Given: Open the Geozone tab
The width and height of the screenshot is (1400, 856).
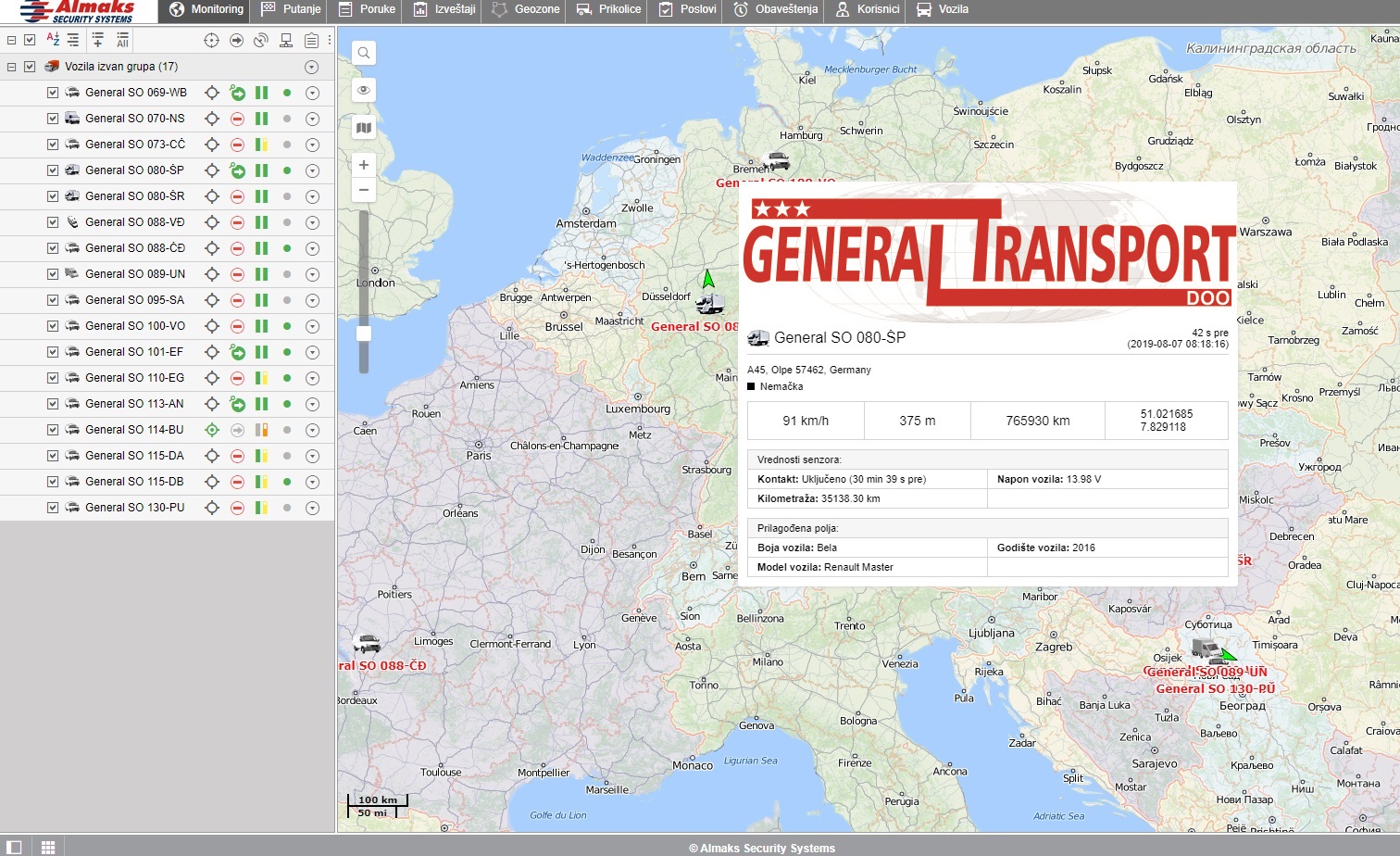Looking at the screenshot, I should coord(526,9).
